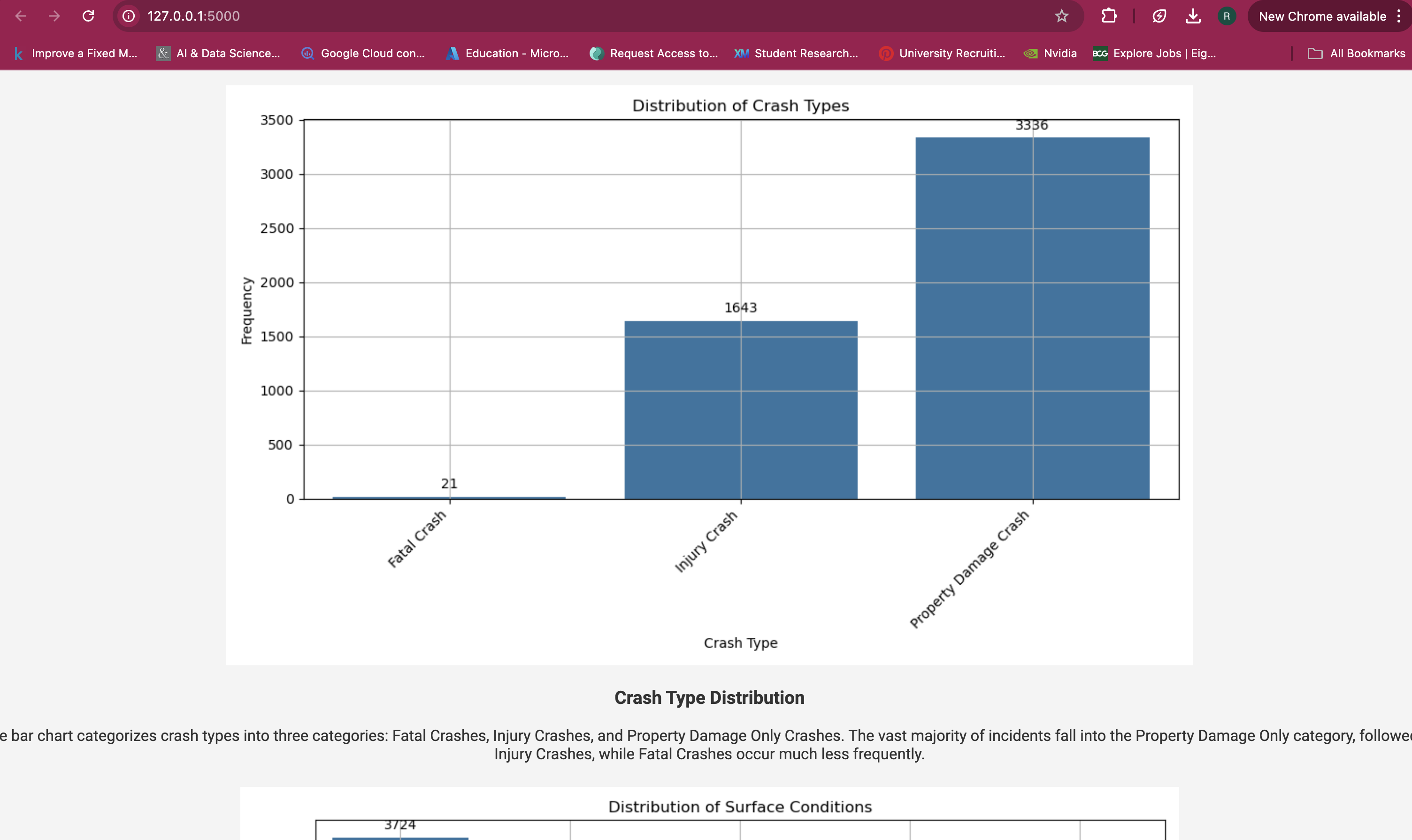Open the Student Research bookmark
Screen dimensions: 1412x840
click(796, 53)
